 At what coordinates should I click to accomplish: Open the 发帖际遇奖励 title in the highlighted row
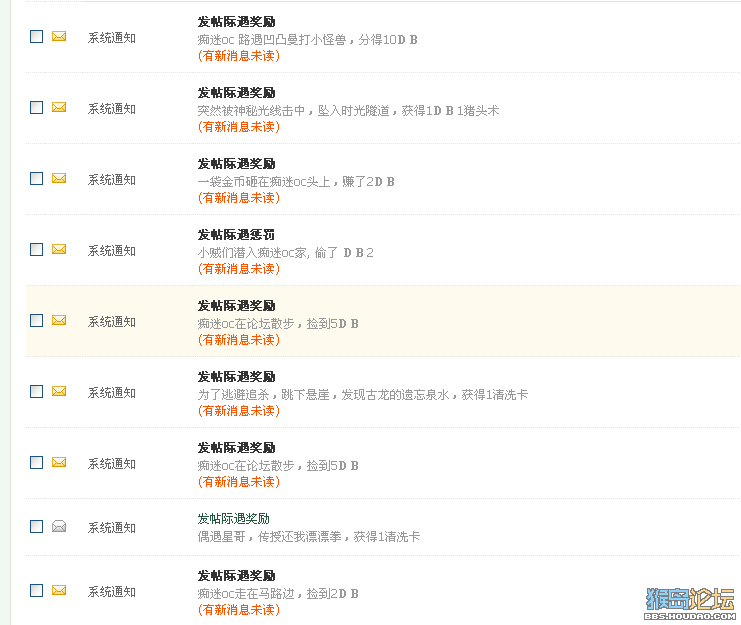point(236,306)
